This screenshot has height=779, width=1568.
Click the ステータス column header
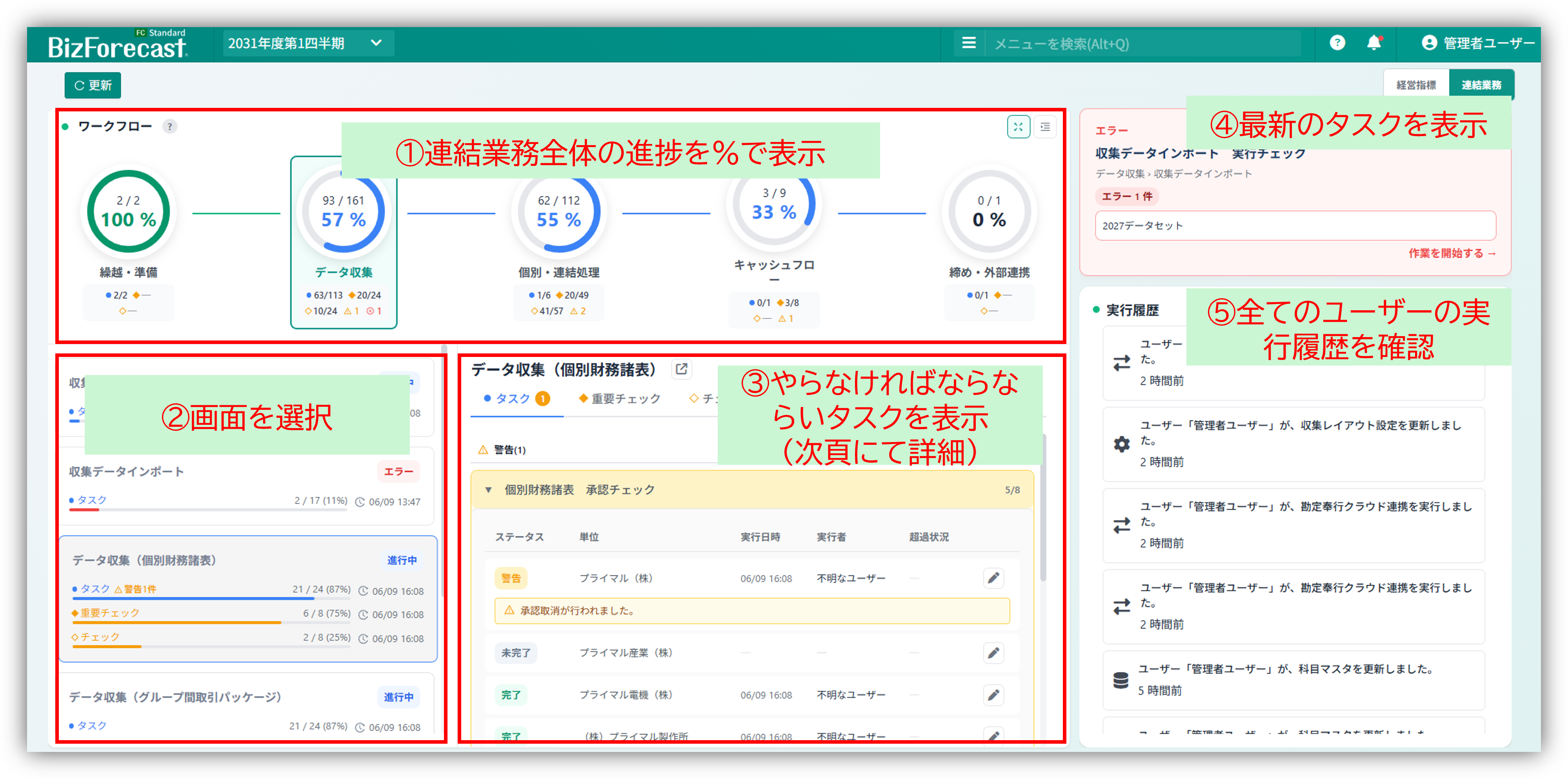click(x=519, y=537)
